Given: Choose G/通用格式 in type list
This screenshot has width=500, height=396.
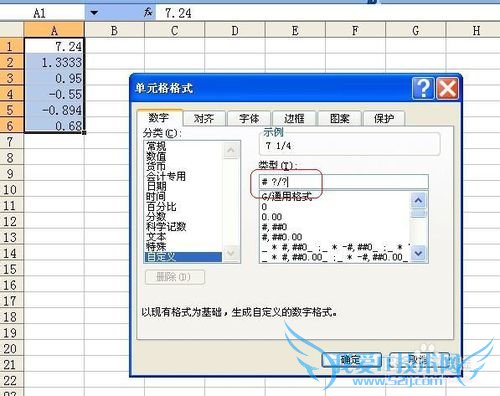Looking at the screenshot, I should tap(335, 197).
